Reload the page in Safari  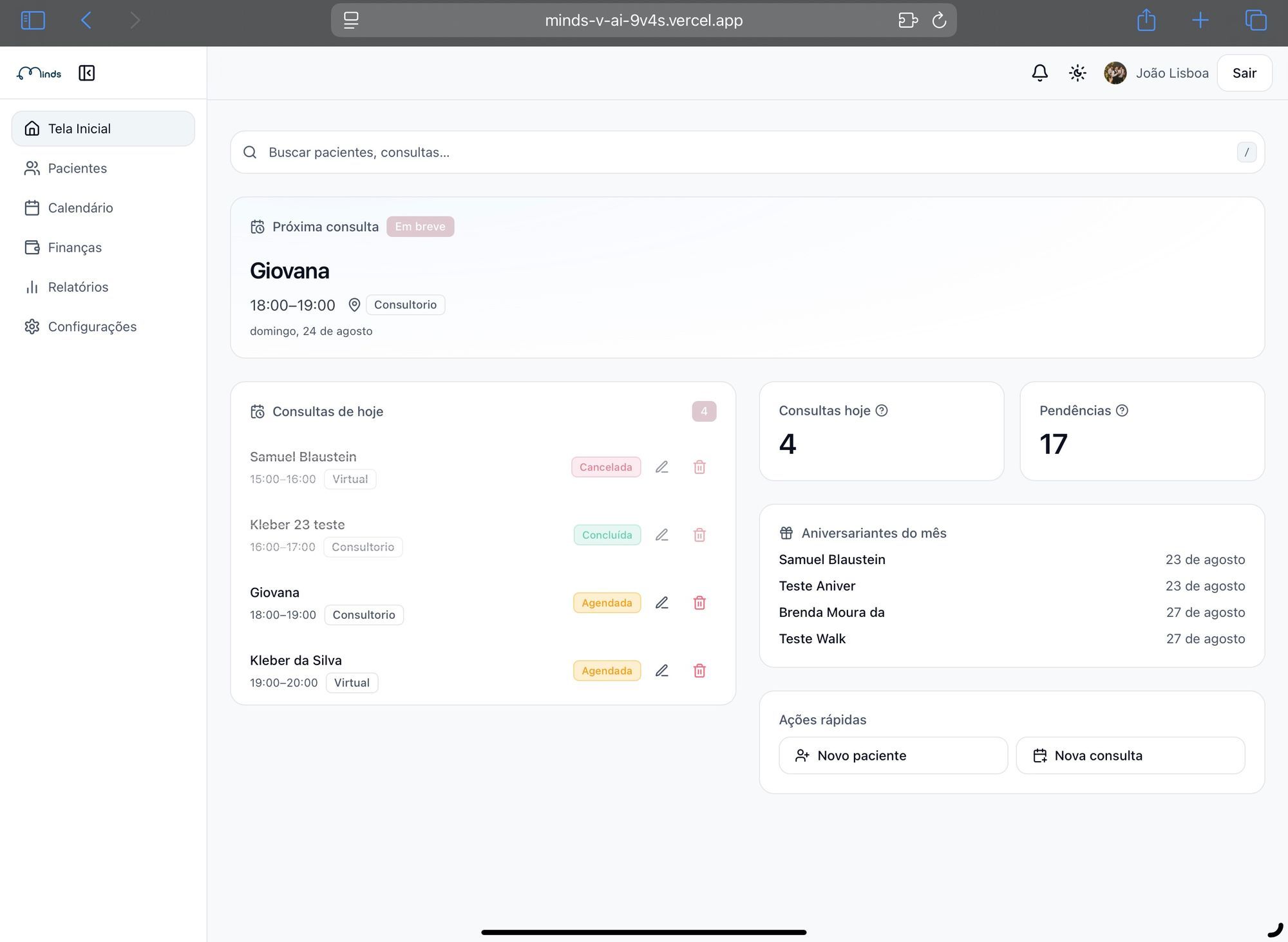tap(939, 20)
